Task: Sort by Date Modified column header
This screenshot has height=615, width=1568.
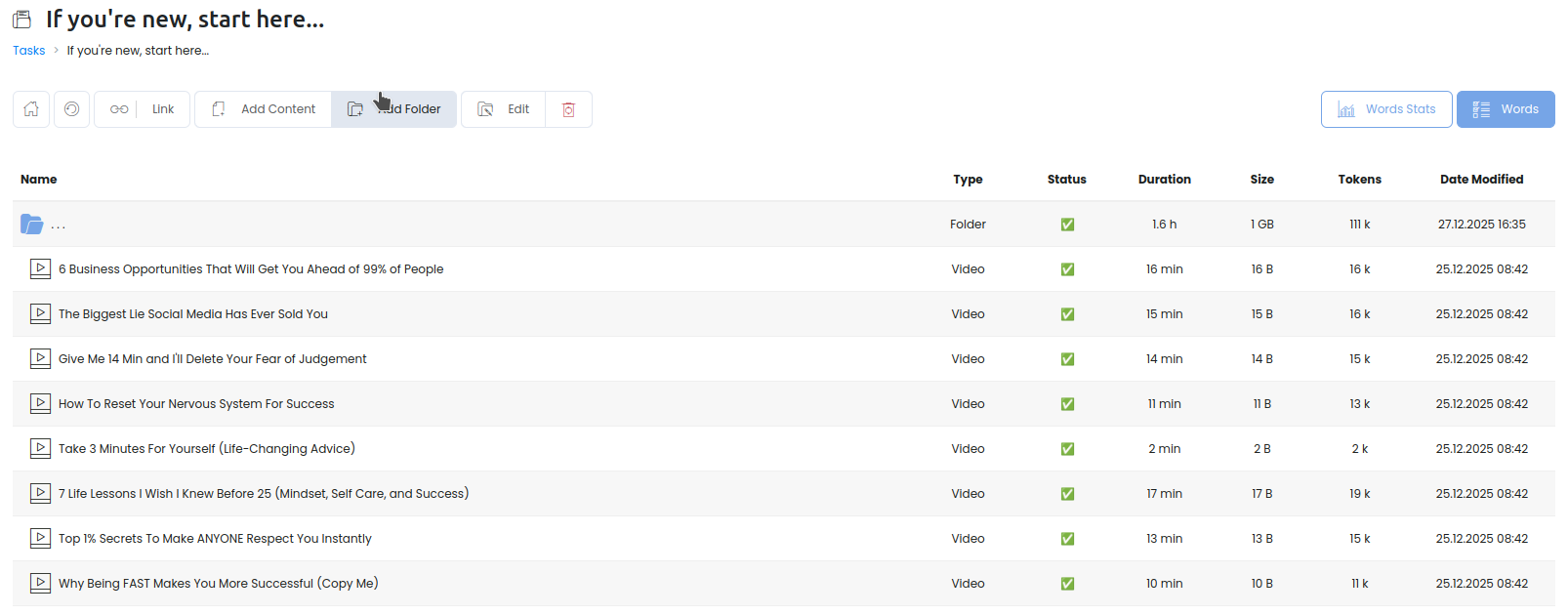Action: point(1481,180)
